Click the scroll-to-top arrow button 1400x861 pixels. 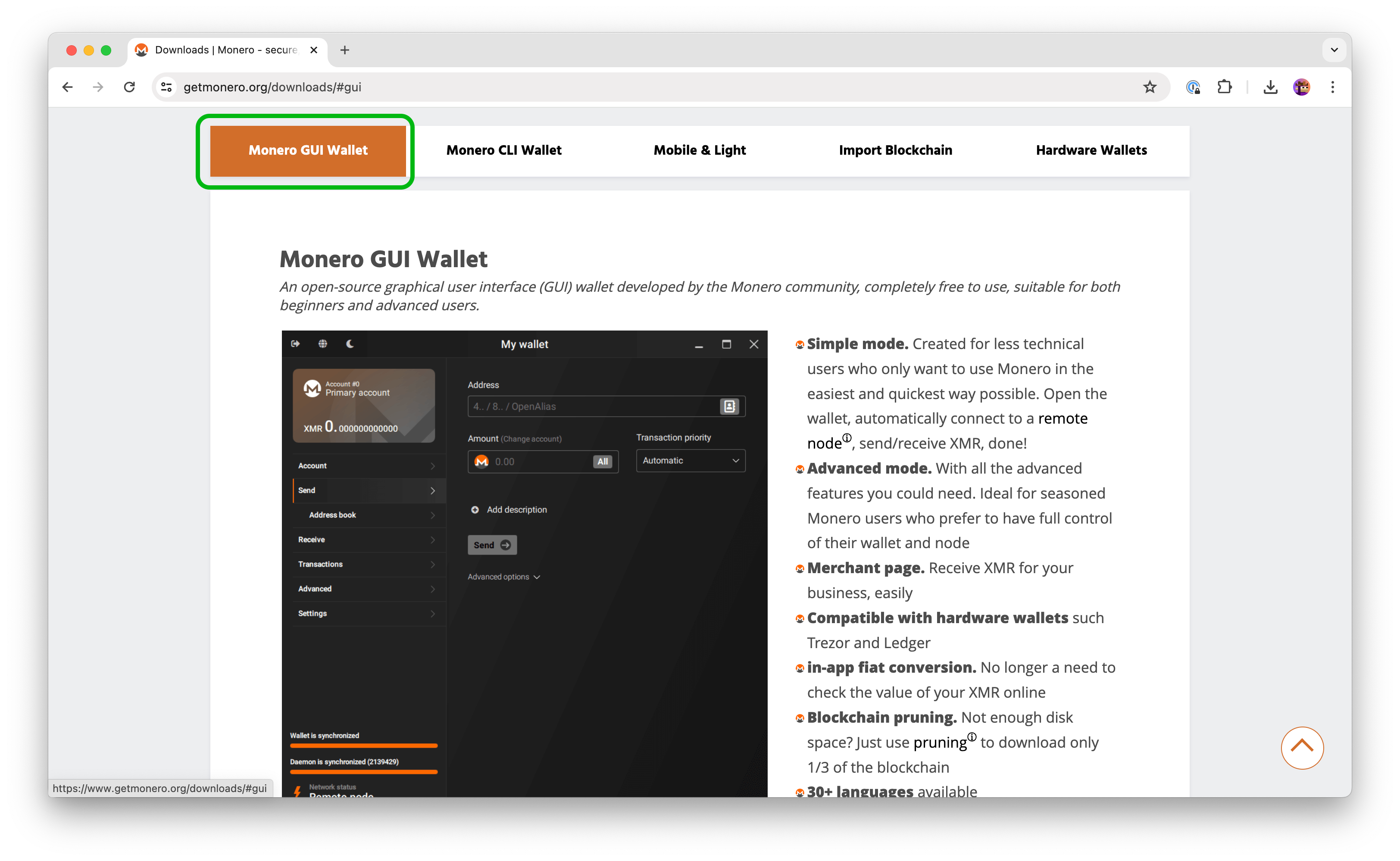pyautogui.click(x=1302, y=748)
